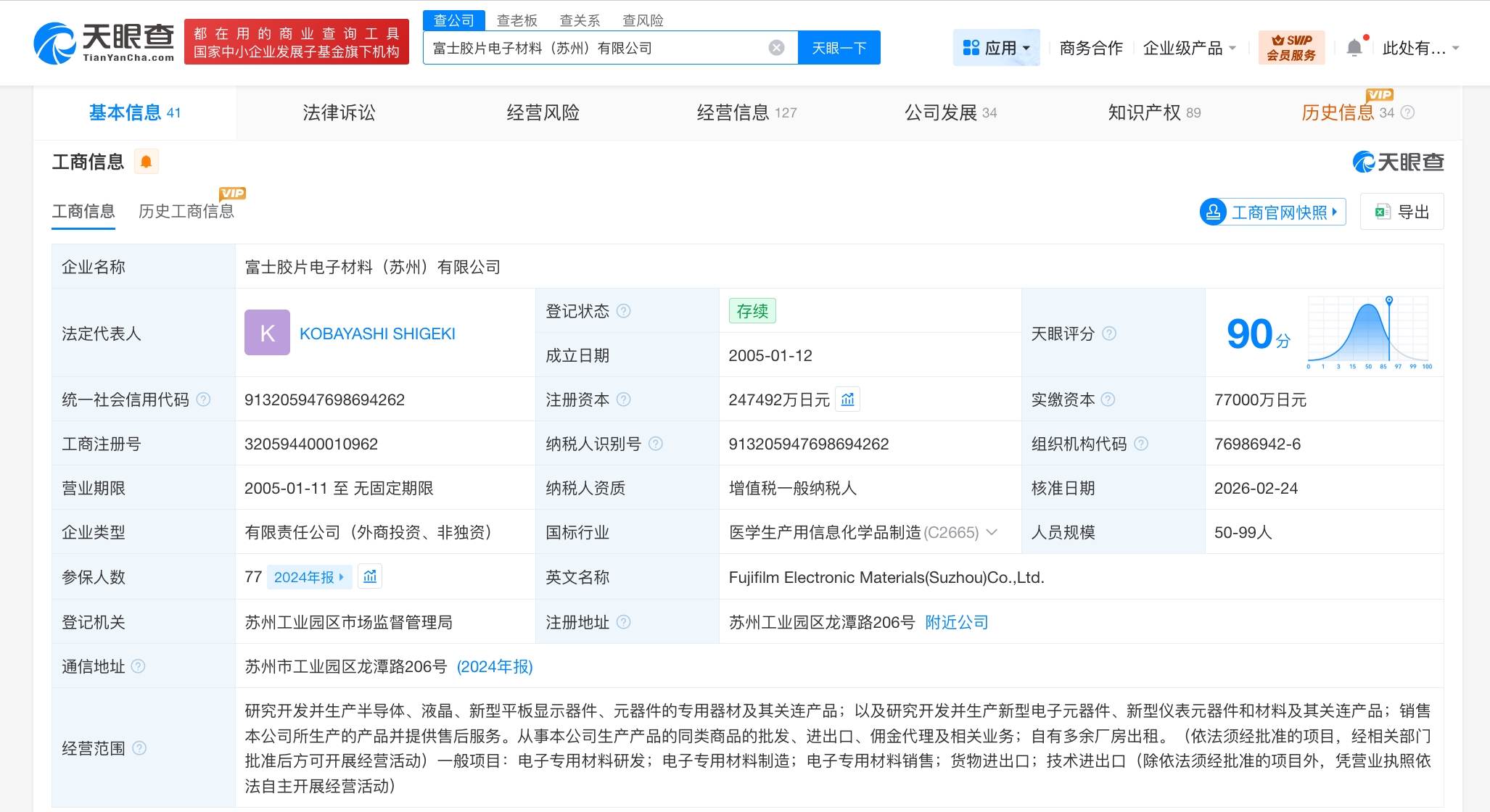Switch to the 法律诉讼 tab

(x=339, y=112)
